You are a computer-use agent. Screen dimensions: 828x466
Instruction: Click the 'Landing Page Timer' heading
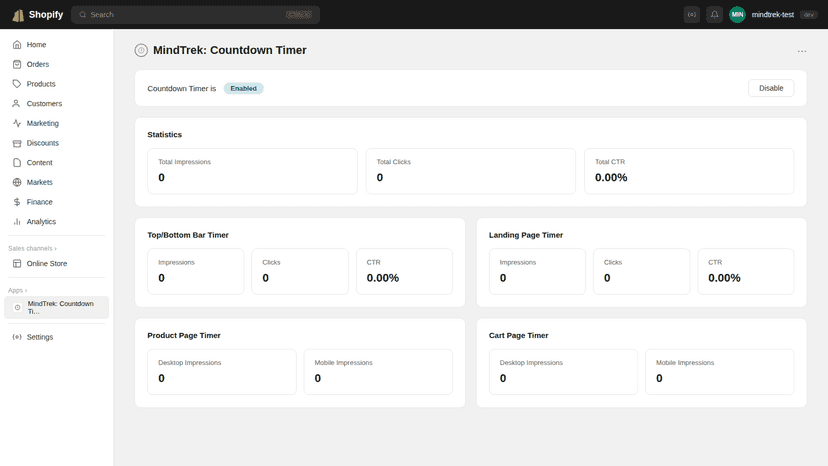(x=526, y=235)
